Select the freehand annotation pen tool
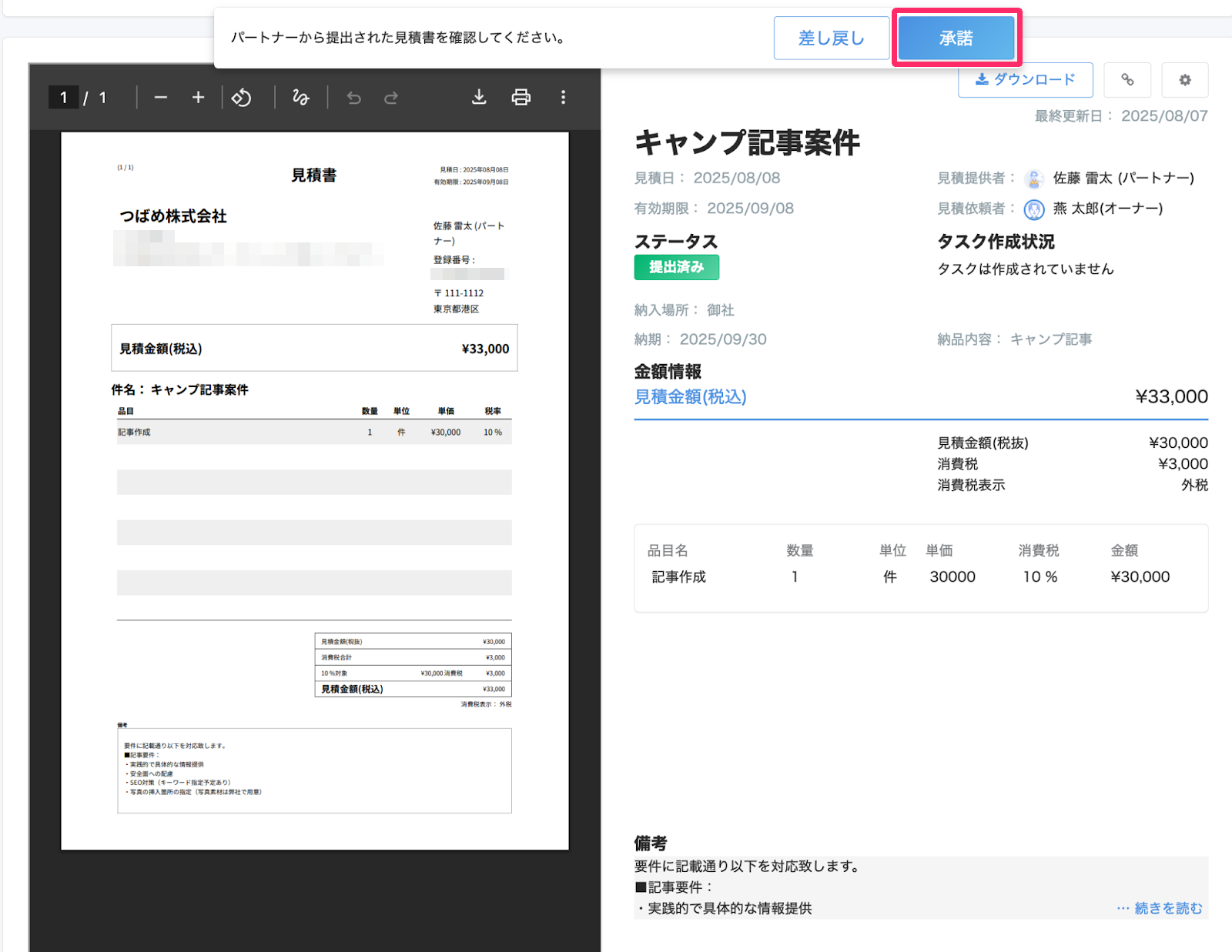 pos(300,98)
